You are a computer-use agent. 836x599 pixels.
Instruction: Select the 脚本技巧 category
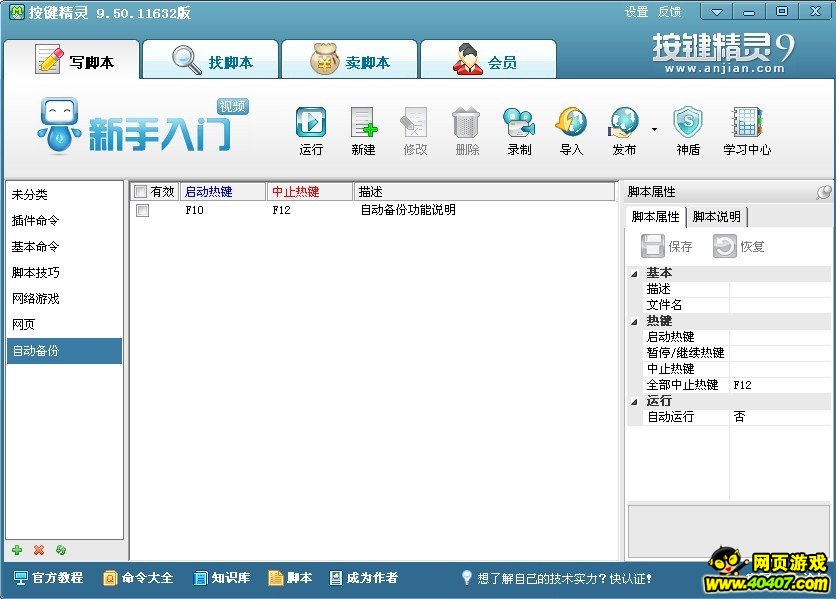point(64,273)
